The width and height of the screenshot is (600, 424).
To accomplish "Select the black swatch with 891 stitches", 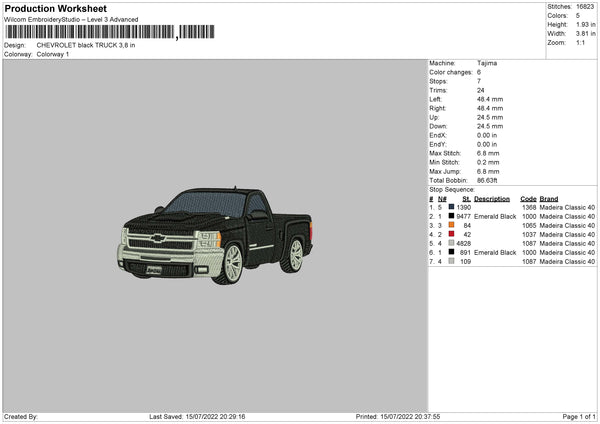I will click(452, 253).
